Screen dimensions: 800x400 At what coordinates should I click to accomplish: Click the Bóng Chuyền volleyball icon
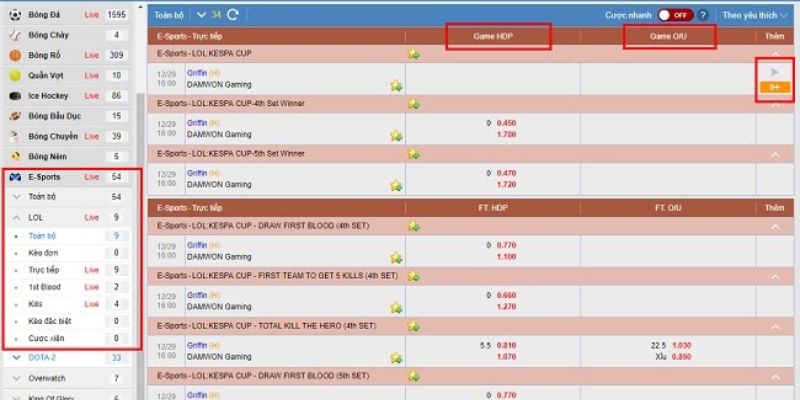(15, 136)
